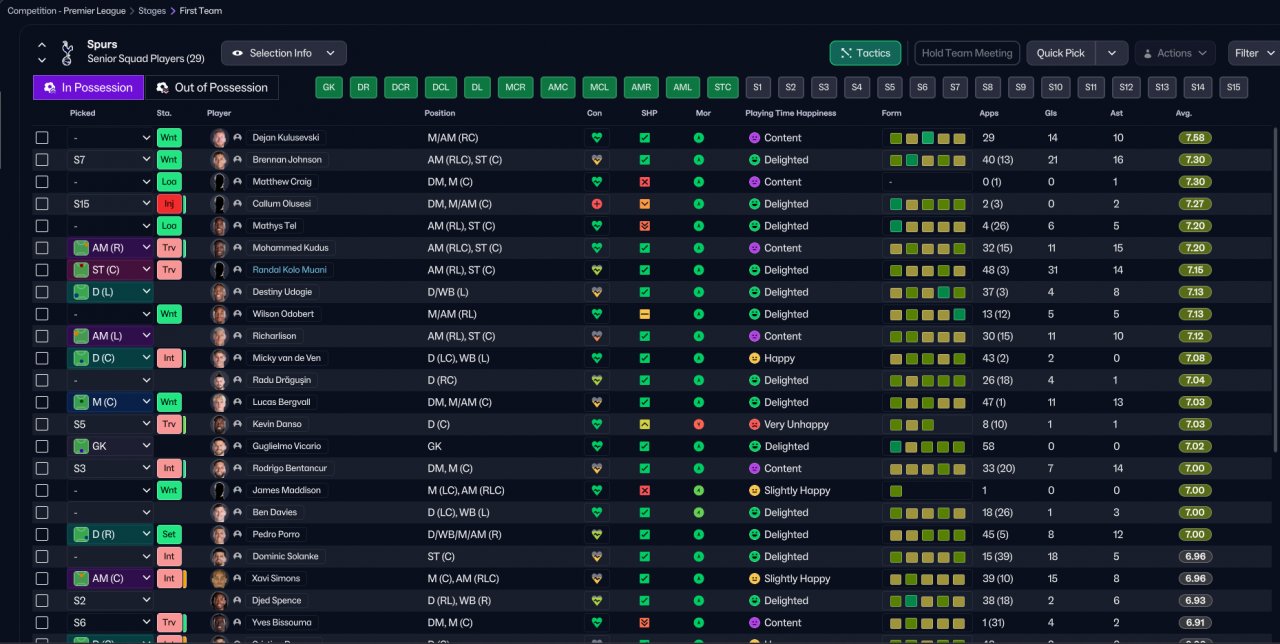Click the Hold Team Meeting button
Viewport: 1280px width, 644px height.
pyautogui.click(x=967, y=53)
